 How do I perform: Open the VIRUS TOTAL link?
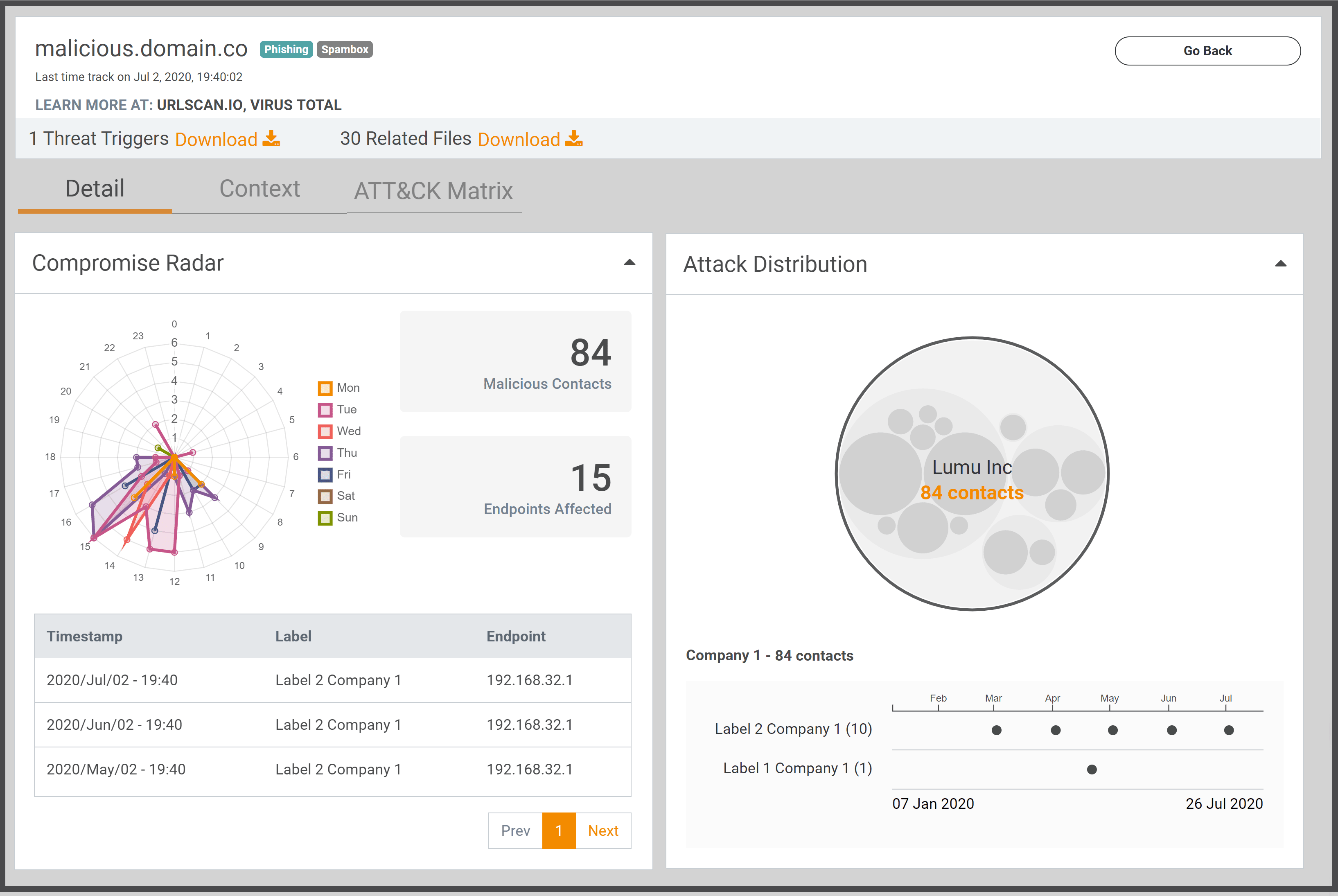coord(296,105)
